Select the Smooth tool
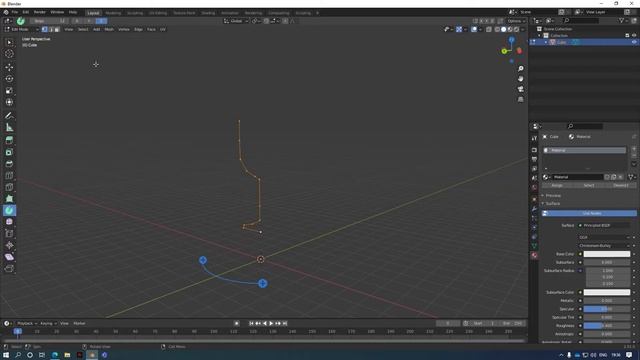 pyautogui.click(x=9, y=222)
